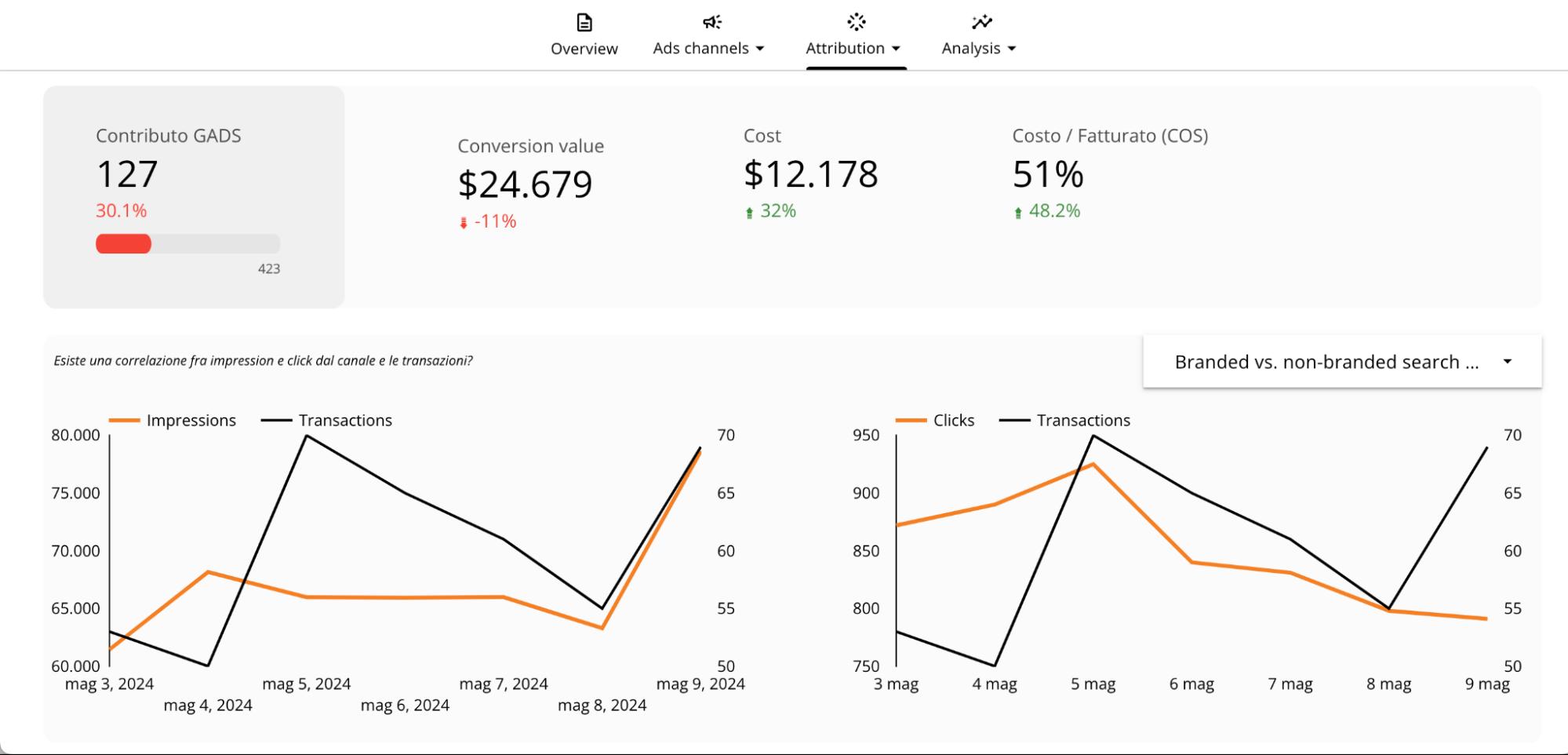Toggle Transactions legend in the Clicks chart

point(1065,421)
